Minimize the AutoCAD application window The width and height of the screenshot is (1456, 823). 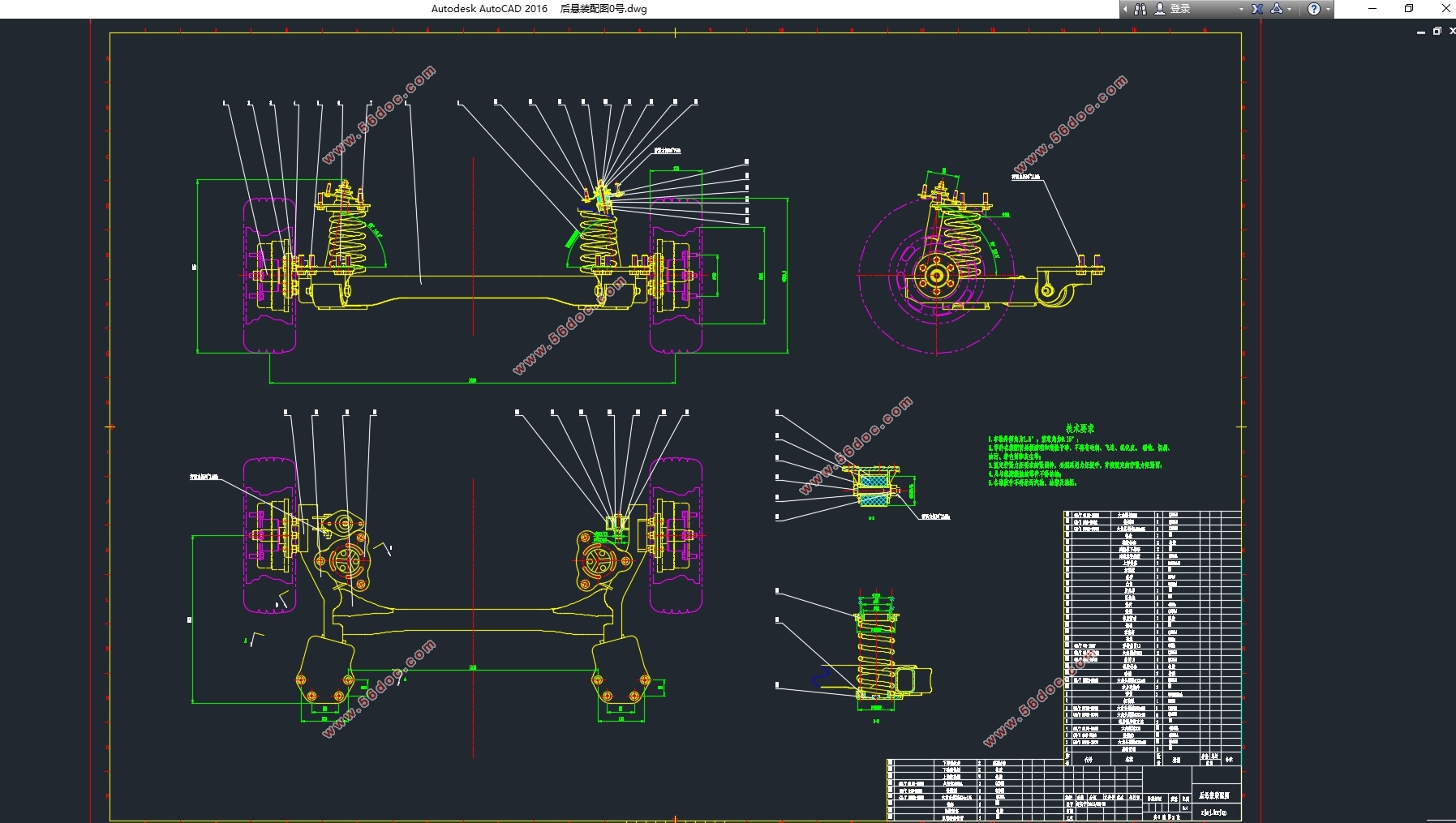[x=1372, y=9]
